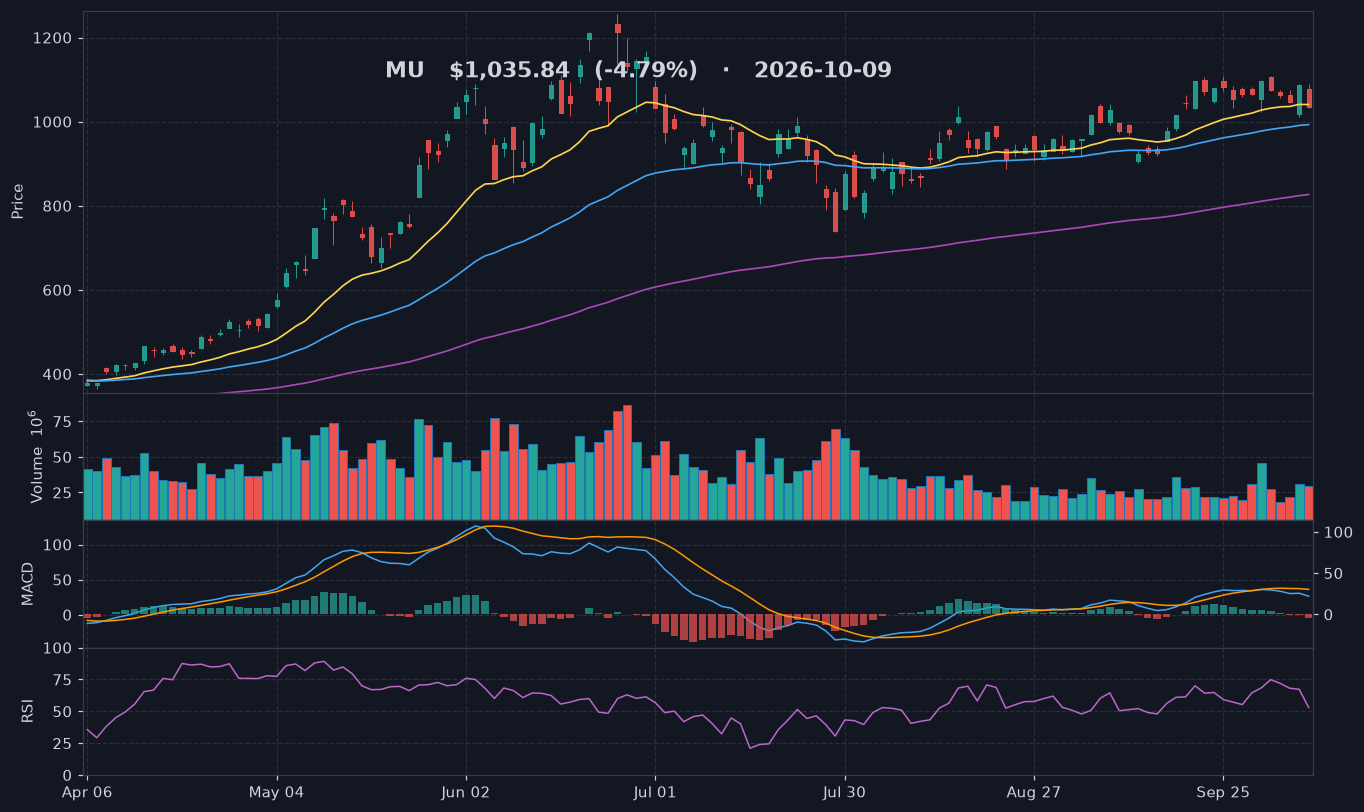Select the "May 04" date tick label
The image size is (1364, 812).
pos(277,792)
